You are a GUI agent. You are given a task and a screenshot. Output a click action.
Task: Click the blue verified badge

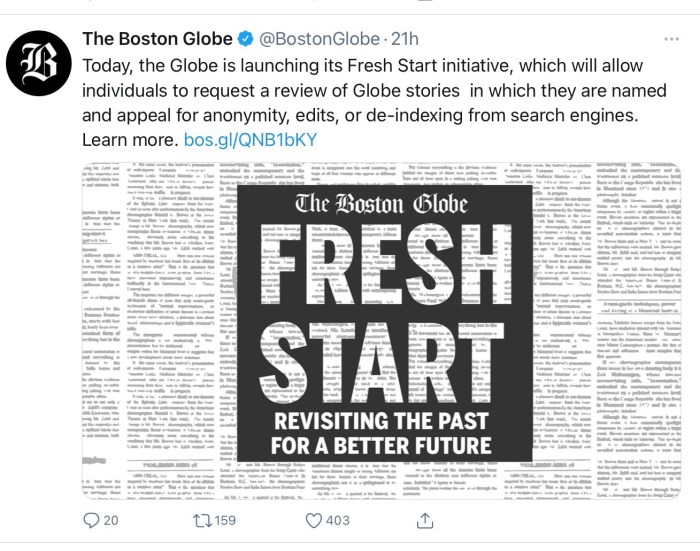point(243,40)
